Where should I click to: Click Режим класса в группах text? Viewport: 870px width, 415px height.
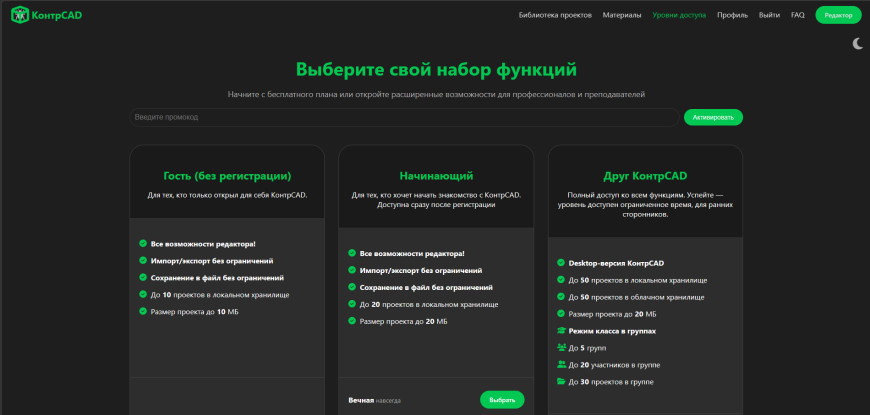612,331
